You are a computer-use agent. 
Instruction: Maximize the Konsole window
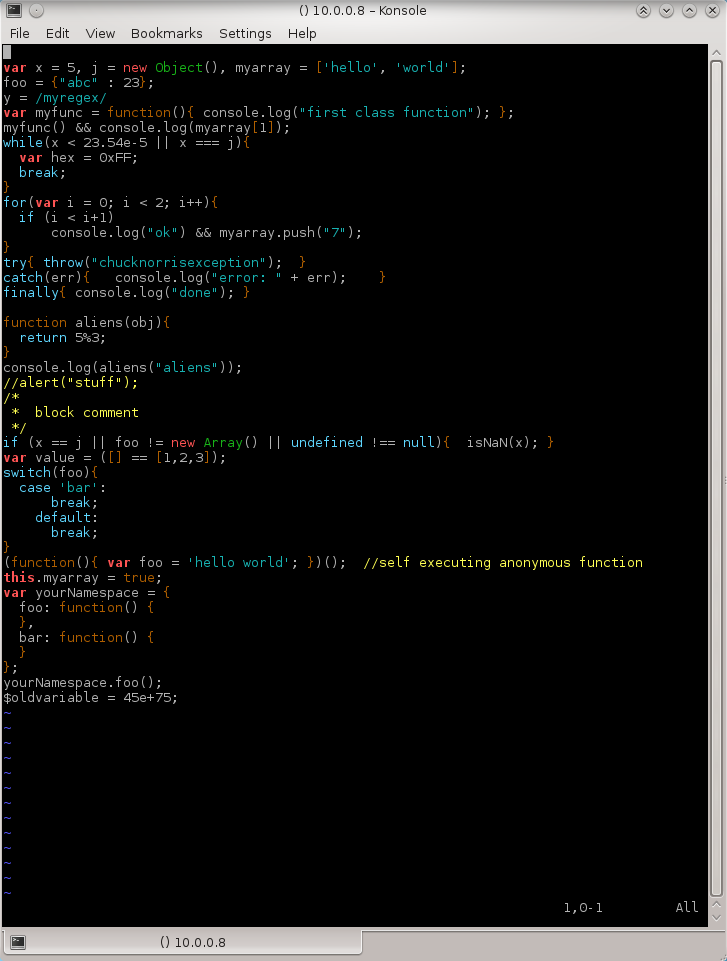(x=689, y=10)
